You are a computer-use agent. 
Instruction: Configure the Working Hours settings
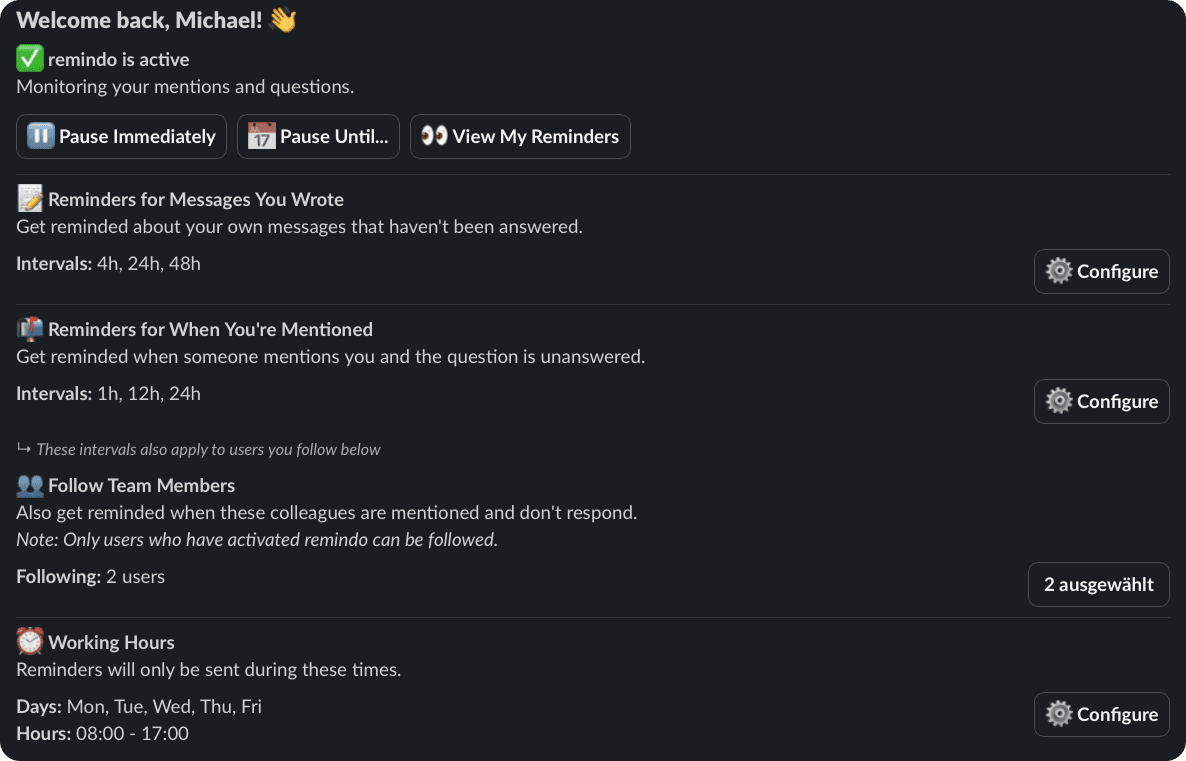pyautogui.click(x=1101, y=714)
